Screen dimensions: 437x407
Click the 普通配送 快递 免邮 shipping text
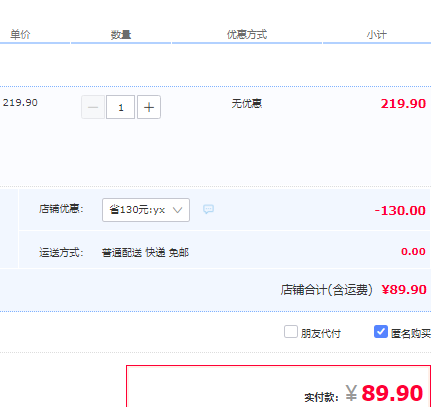145,253
